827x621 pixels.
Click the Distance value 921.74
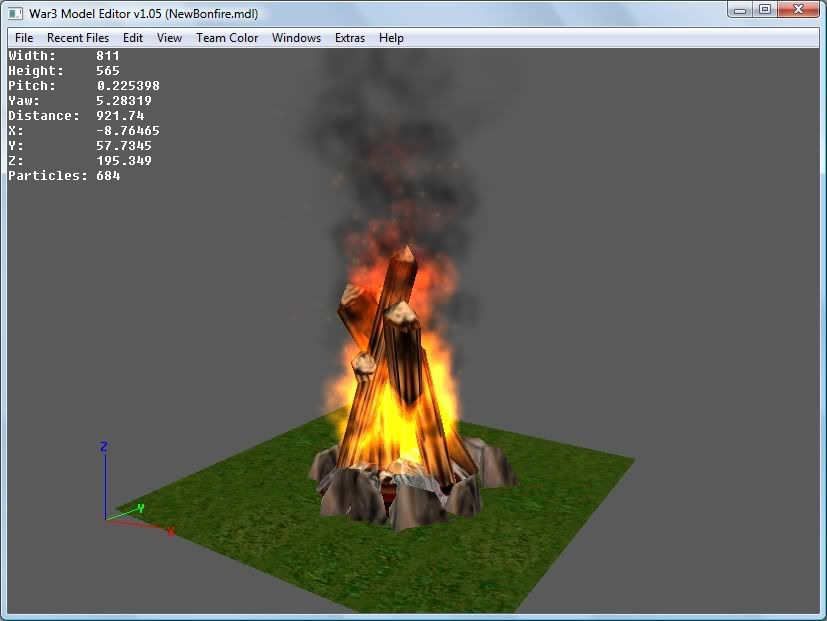(120, 116)
